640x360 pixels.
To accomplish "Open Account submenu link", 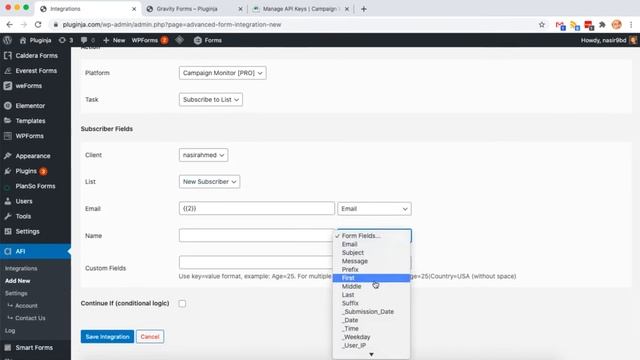I will coord(26,306).
